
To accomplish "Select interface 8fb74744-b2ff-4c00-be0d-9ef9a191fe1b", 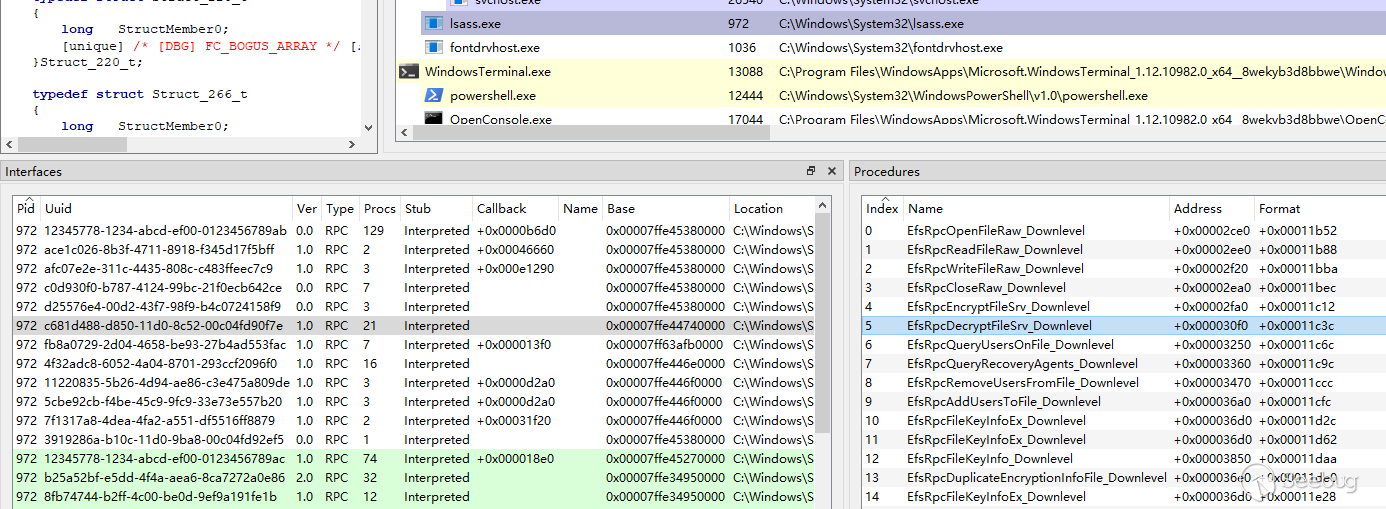I will (159, 496).
